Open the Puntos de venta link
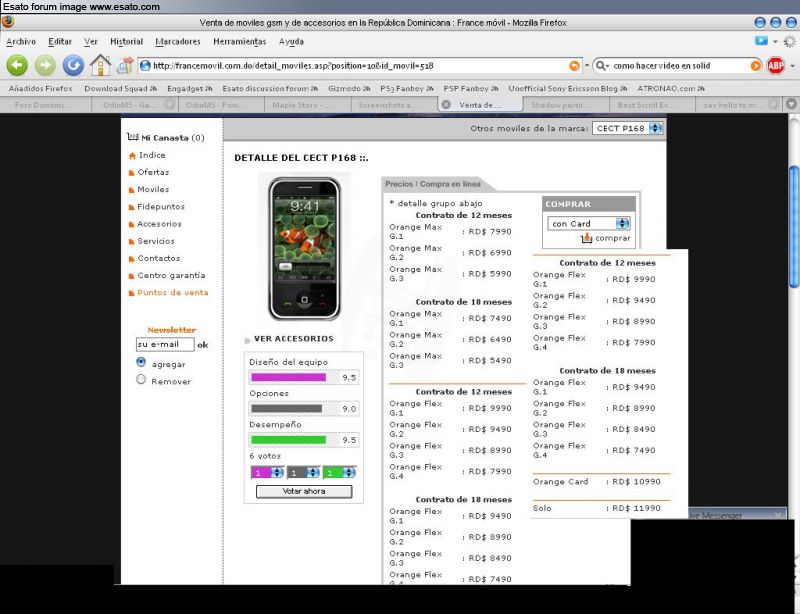The image size is (800, 614). pyautogui.click(x=172, y=292)
